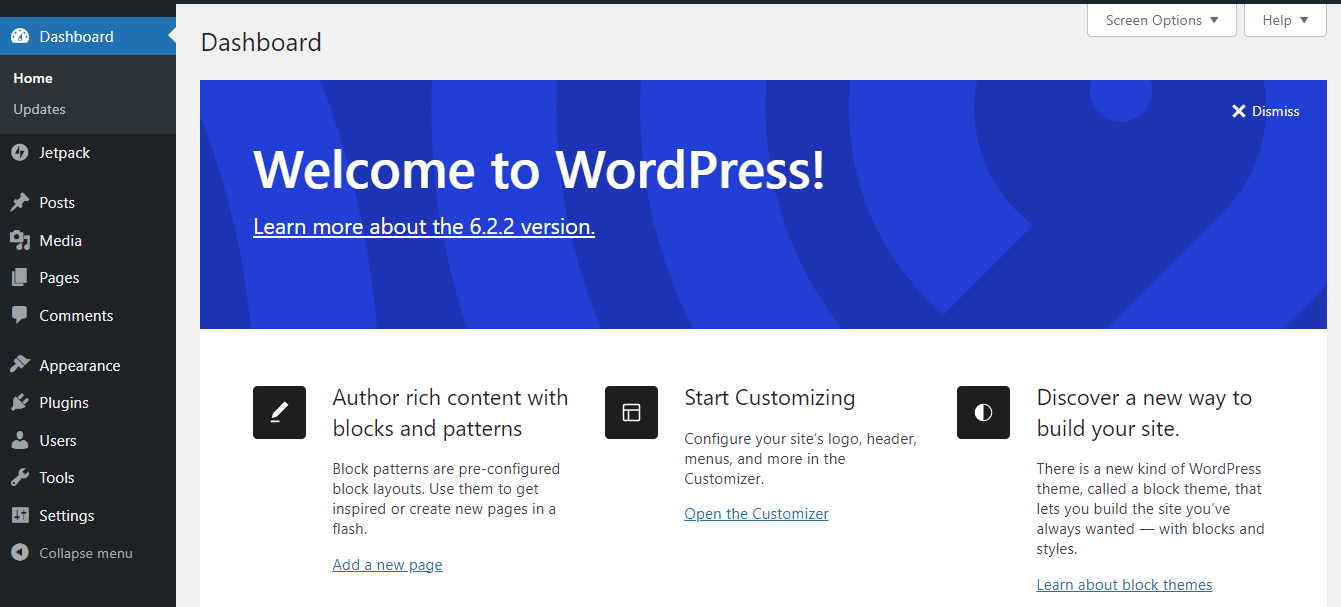
Task: Click the Users person icon
Action: click(20, 440)
